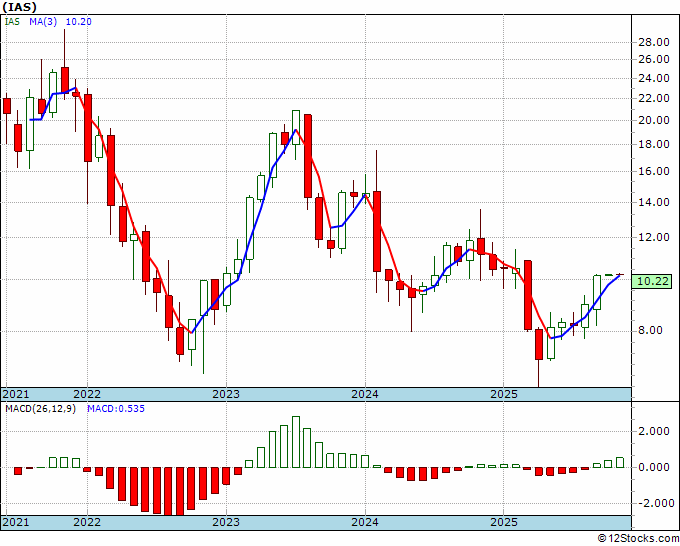The width and height of the screenshot is (680, 546).
Task: Click the 22.00 price axis label
Action: click(653, 98)
